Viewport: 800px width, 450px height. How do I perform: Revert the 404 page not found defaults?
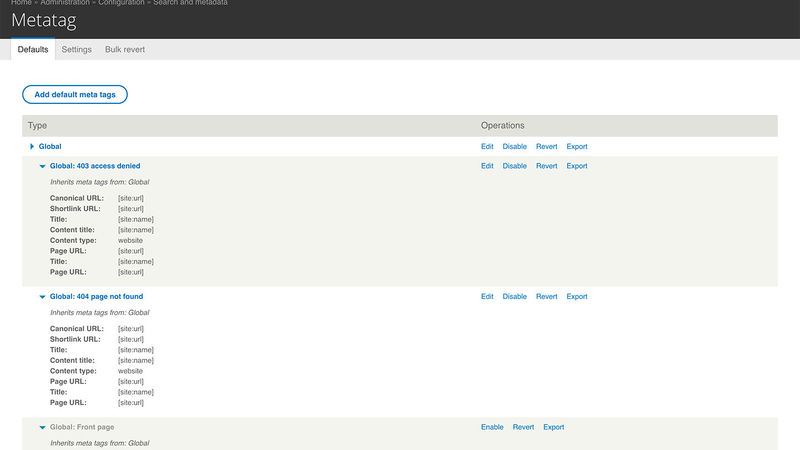pos(546,296)
